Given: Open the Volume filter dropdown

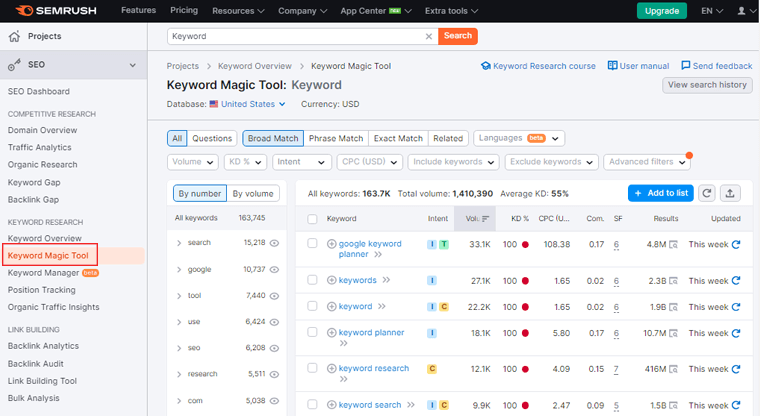Looking at the screenshot, I should (x=193, y=162).
